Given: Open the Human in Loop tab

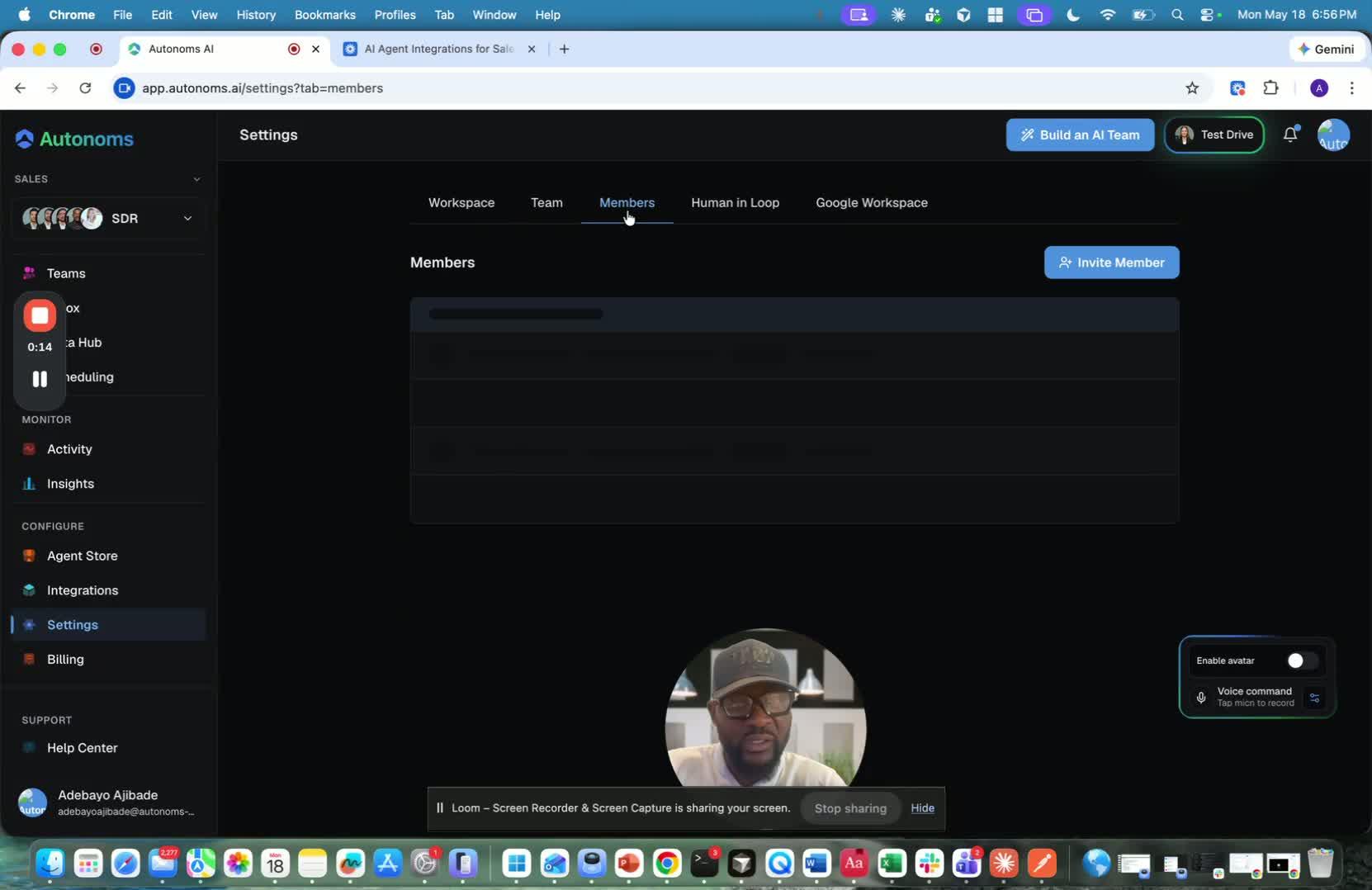Looking at the screenshot, I should click(x=735, y=203).
